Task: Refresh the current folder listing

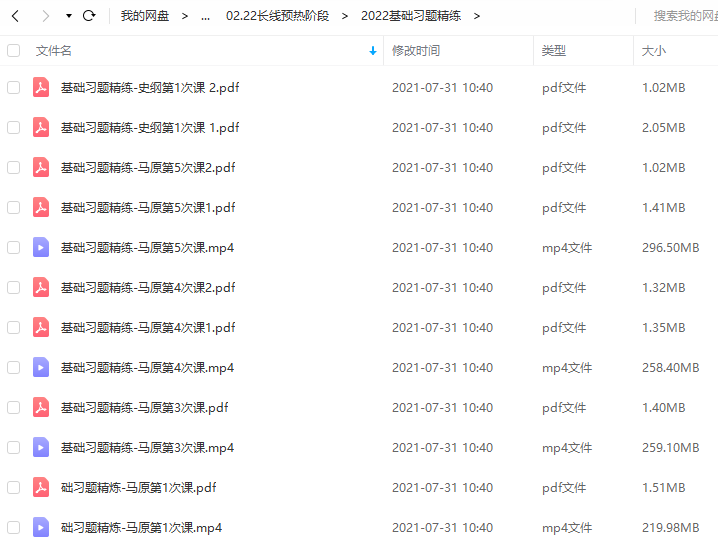Action: tap(89, 16)
